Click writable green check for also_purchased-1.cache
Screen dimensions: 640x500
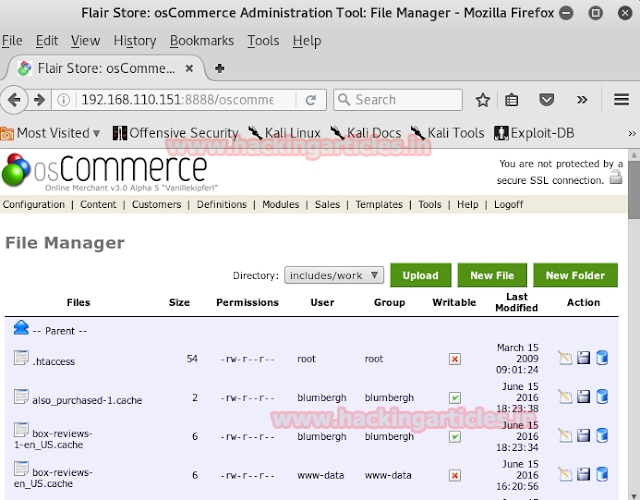[455, 398]
